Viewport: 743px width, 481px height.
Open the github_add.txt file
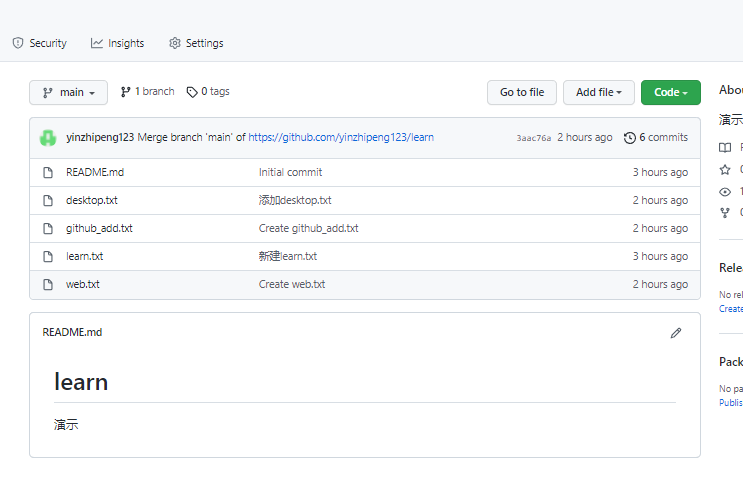[99, 228]
